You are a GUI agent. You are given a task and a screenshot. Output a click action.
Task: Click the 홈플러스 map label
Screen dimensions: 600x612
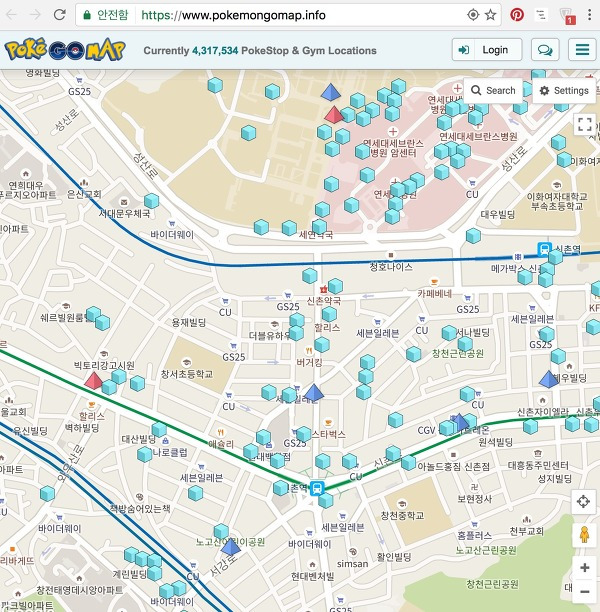click(x=474, y=535)
